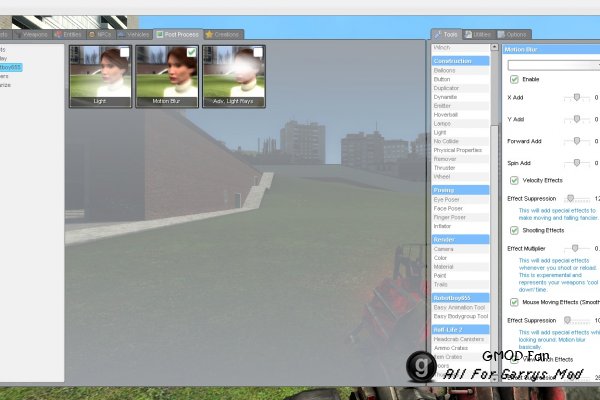Select the Light post-process thumbnail
This screenshot has width=600, height=400.
click(x=100, y=76)
